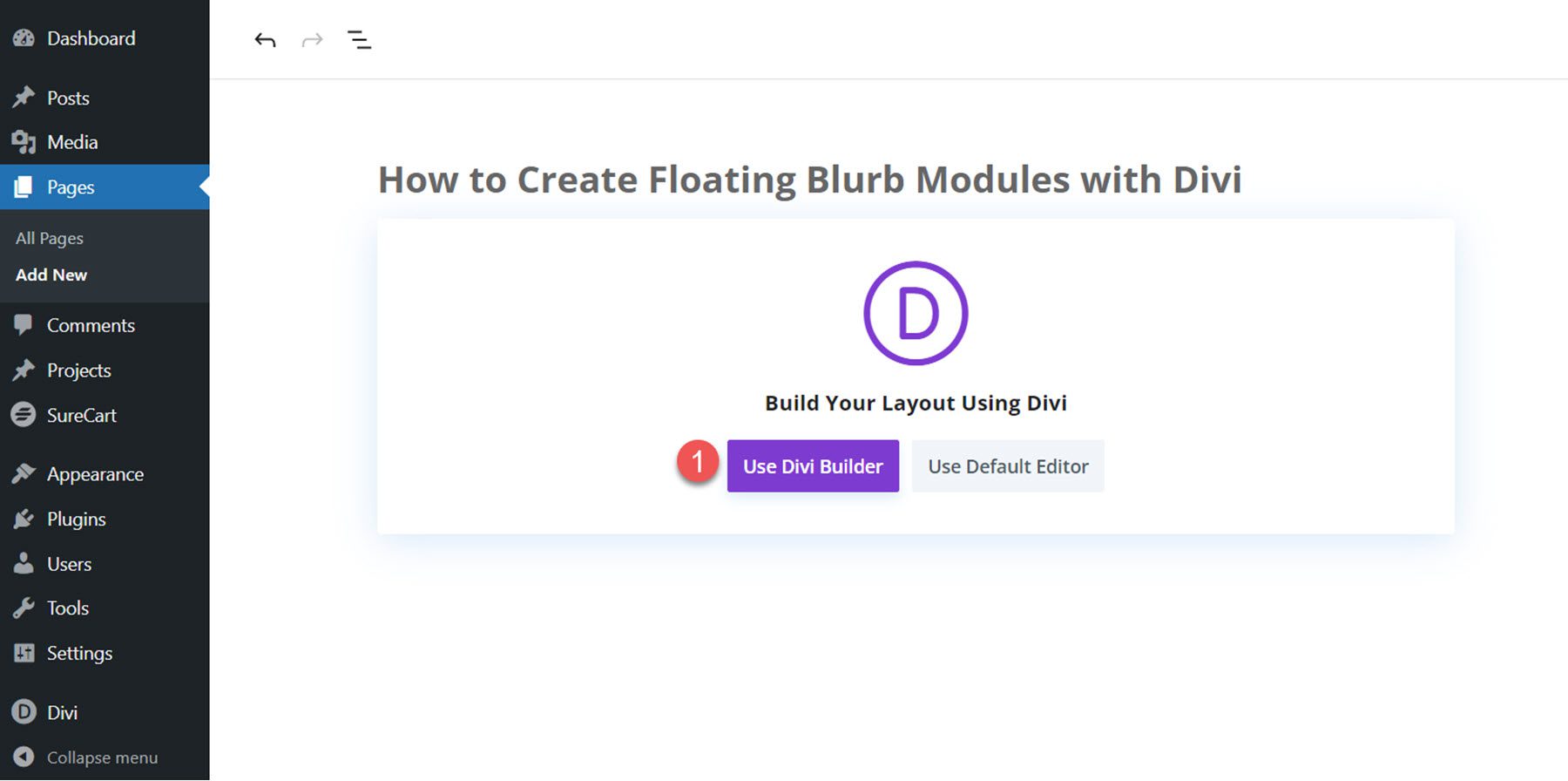Open the document overview list icon
This screenshot has height=781, width=1568.
(x=360, y=39)
